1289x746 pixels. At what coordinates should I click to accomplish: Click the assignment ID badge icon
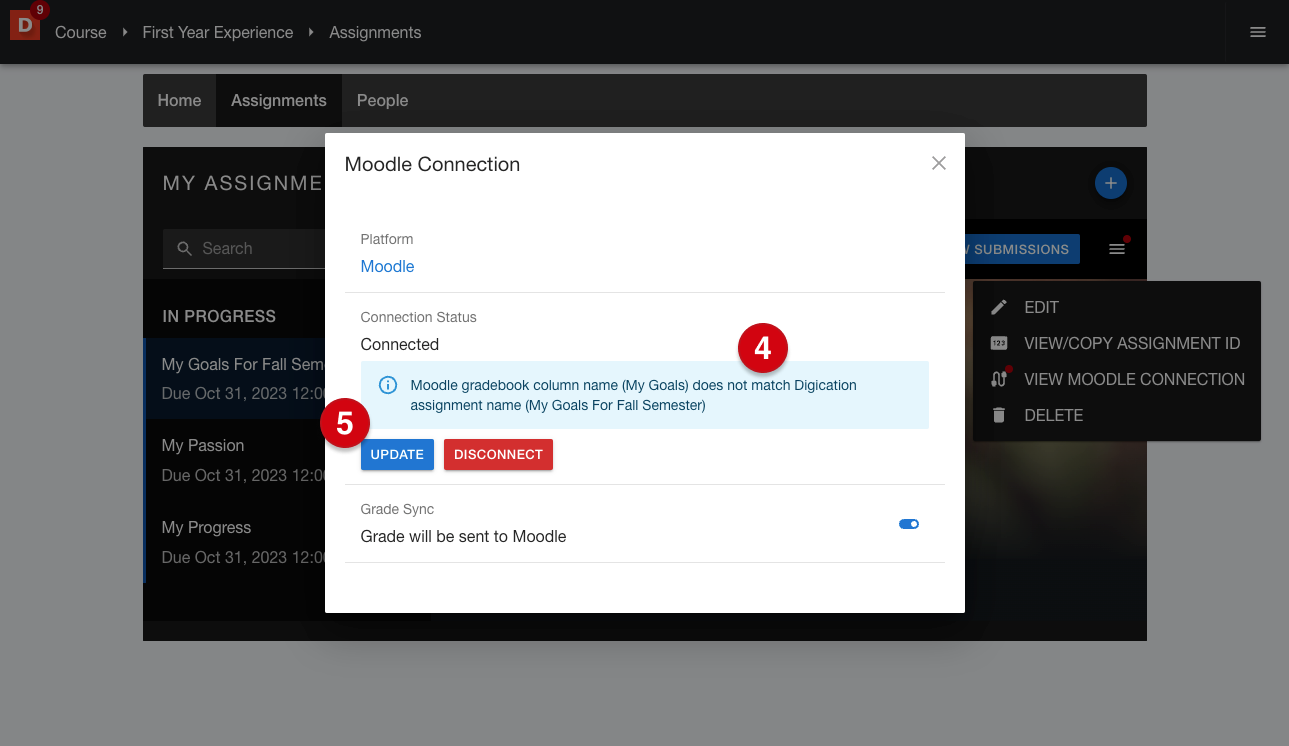point(999,343)
